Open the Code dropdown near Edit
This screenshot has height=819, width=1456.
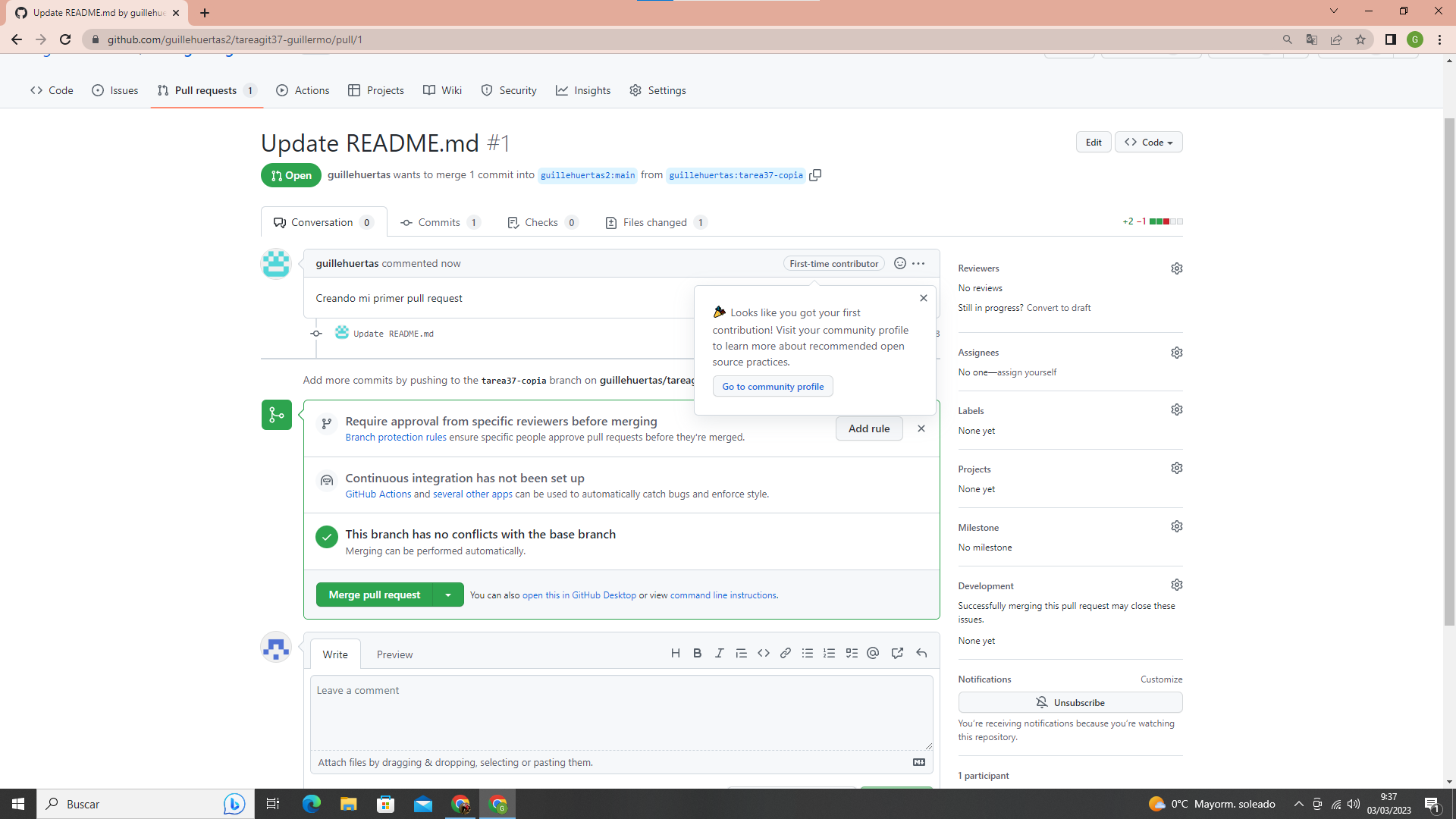pyautogui.click(x=1148, y=142)
